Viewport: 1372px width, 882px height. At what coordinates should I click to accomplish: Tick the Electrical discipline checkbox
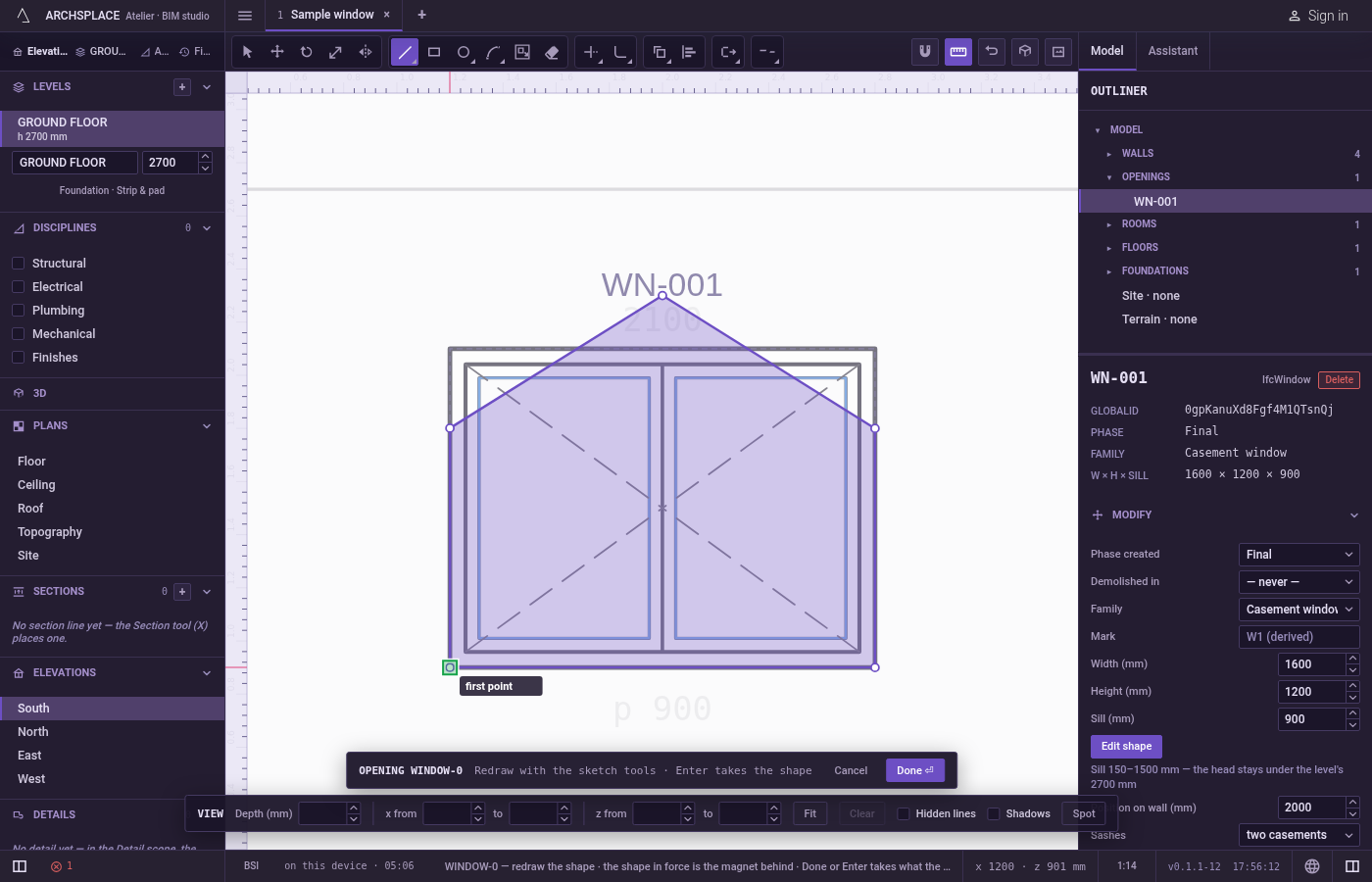pyautogui.click(x=18, y=287)
